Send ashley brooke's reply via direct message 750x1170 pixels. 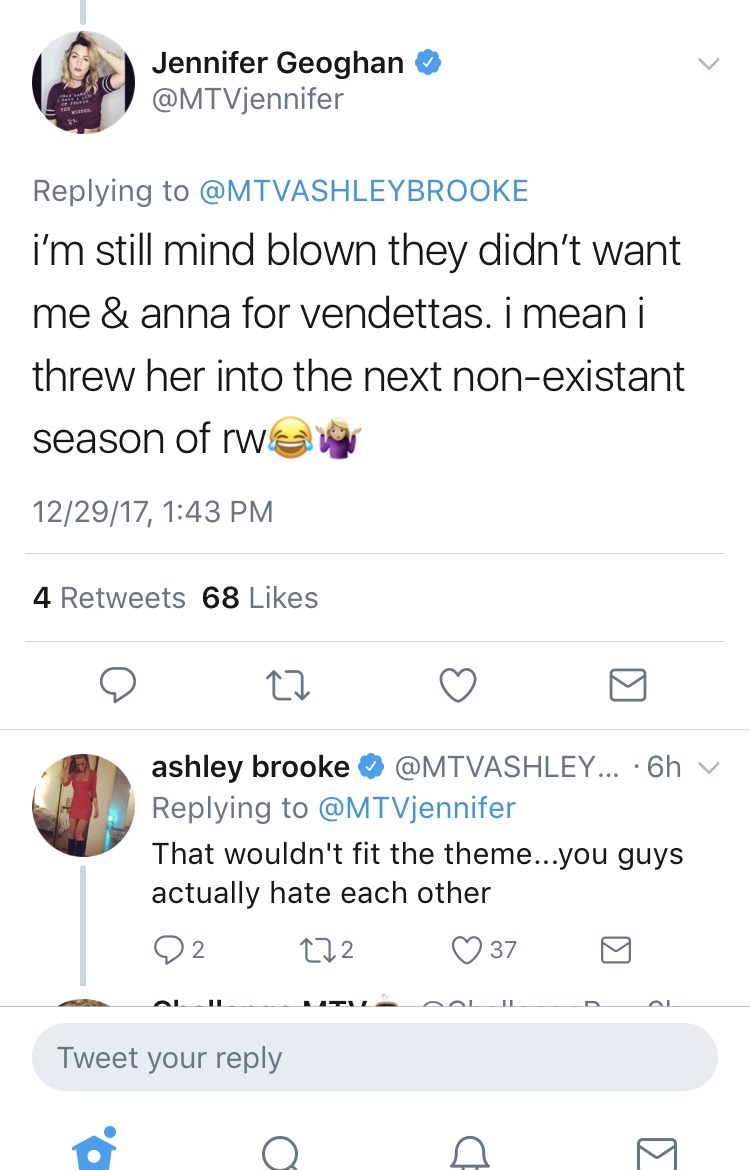point(616,949)
